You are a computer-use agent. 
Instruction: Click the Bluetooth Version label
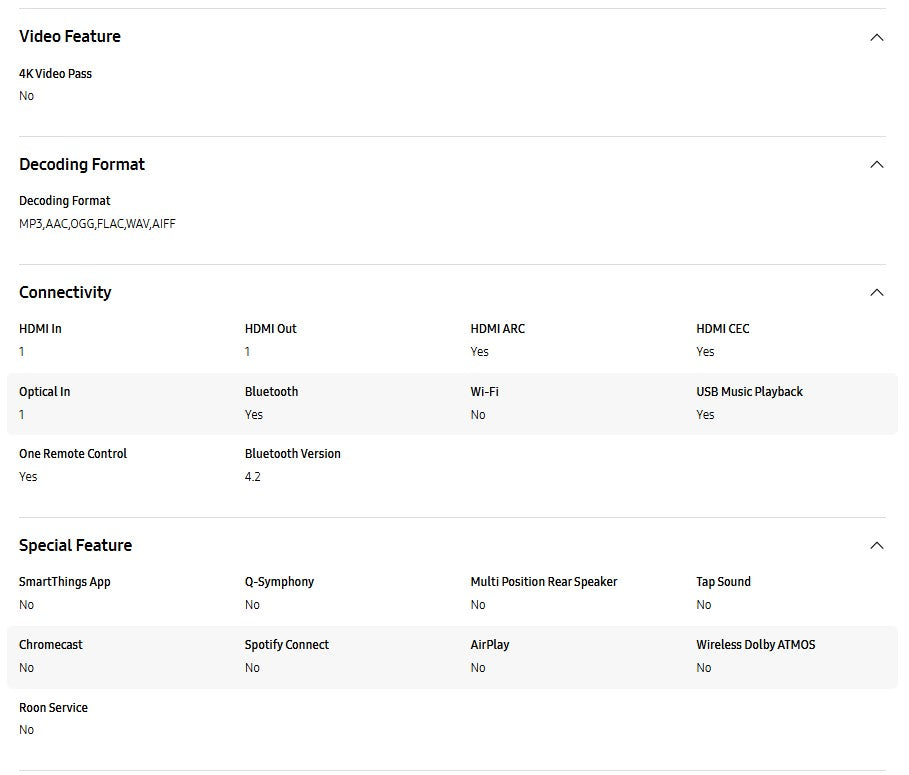point(292,454)
